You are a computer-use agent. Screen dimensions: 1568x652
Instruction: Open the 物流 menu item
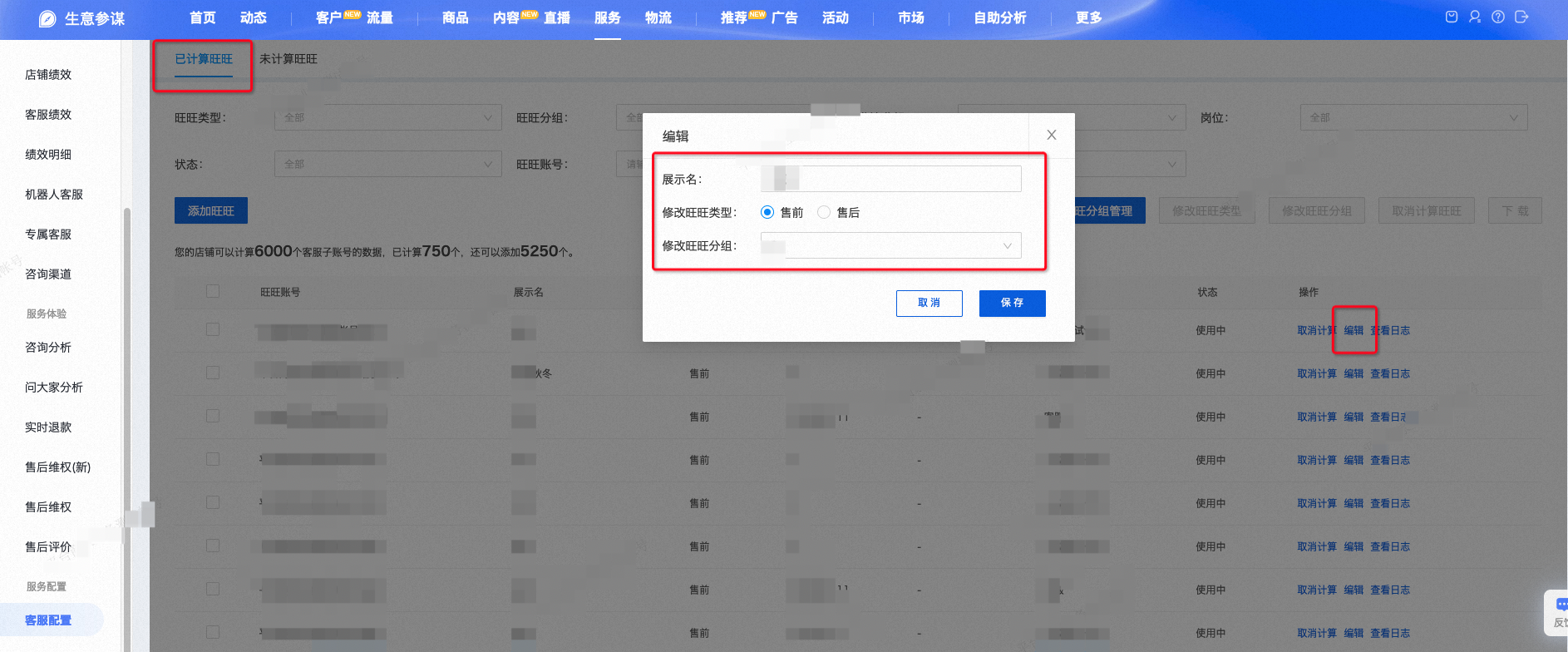click(x=658, y=17)
